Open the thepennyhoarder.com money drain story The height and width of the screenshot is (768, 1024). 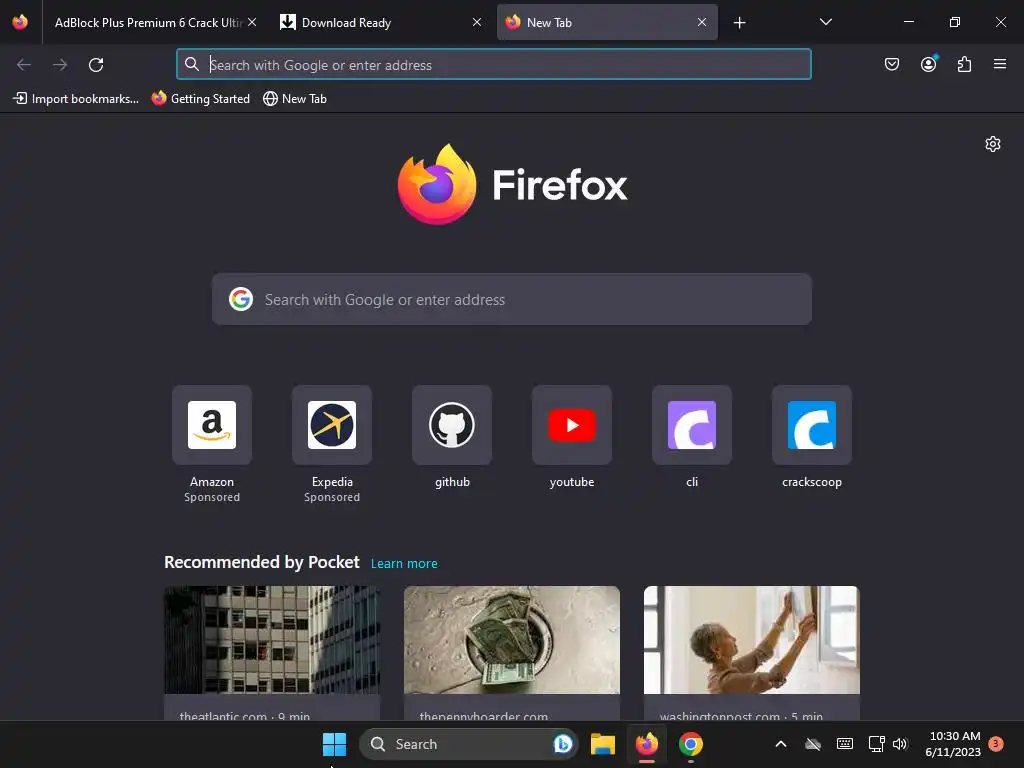tap(512, 640)
